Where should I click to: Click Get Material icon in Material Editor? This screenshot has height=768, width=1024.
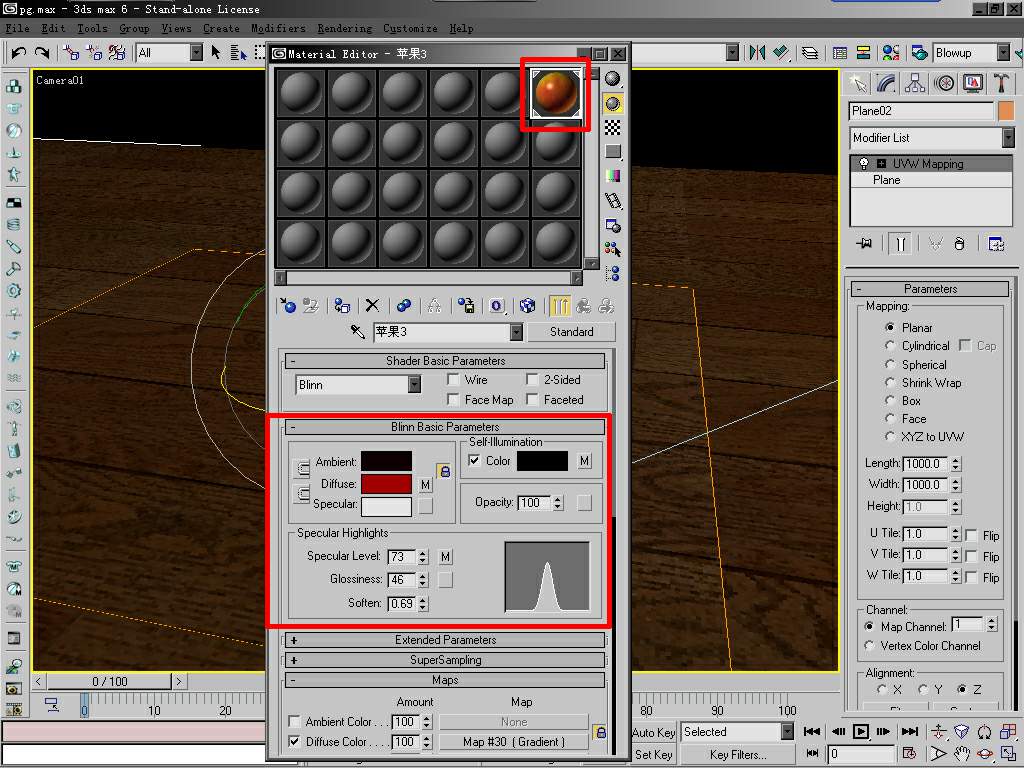[288, 306]
